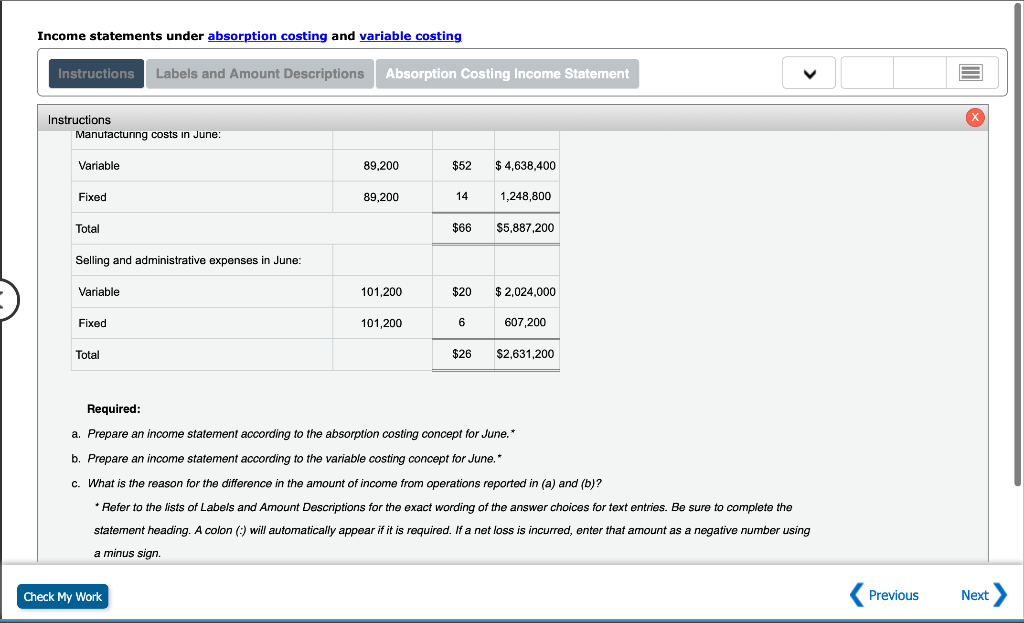Open the Absorption Costing Income Statement tab
The image size is (1024, 623).
tap(506, 72)
